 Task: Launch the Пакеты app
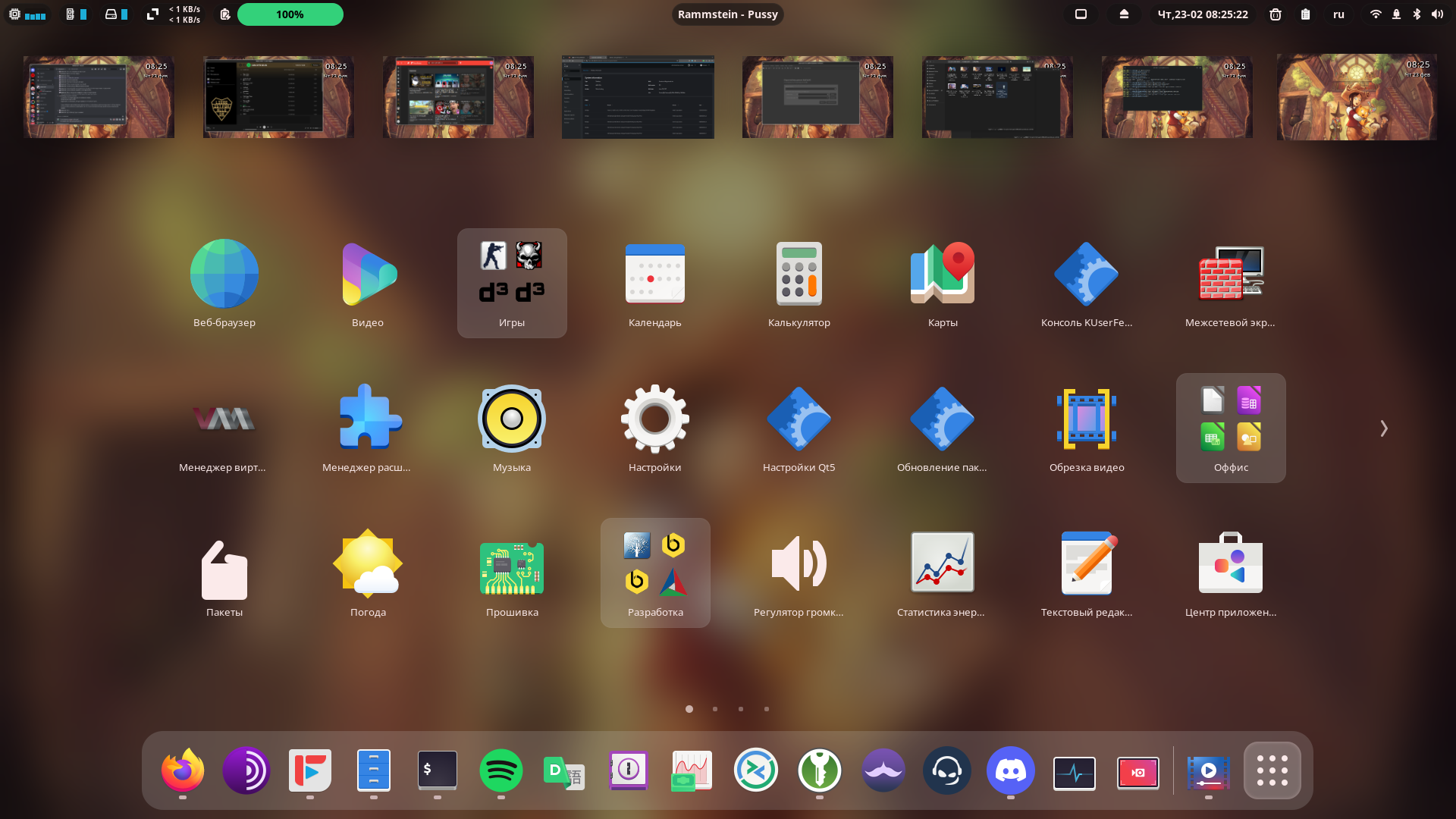[x=224, y=573]
